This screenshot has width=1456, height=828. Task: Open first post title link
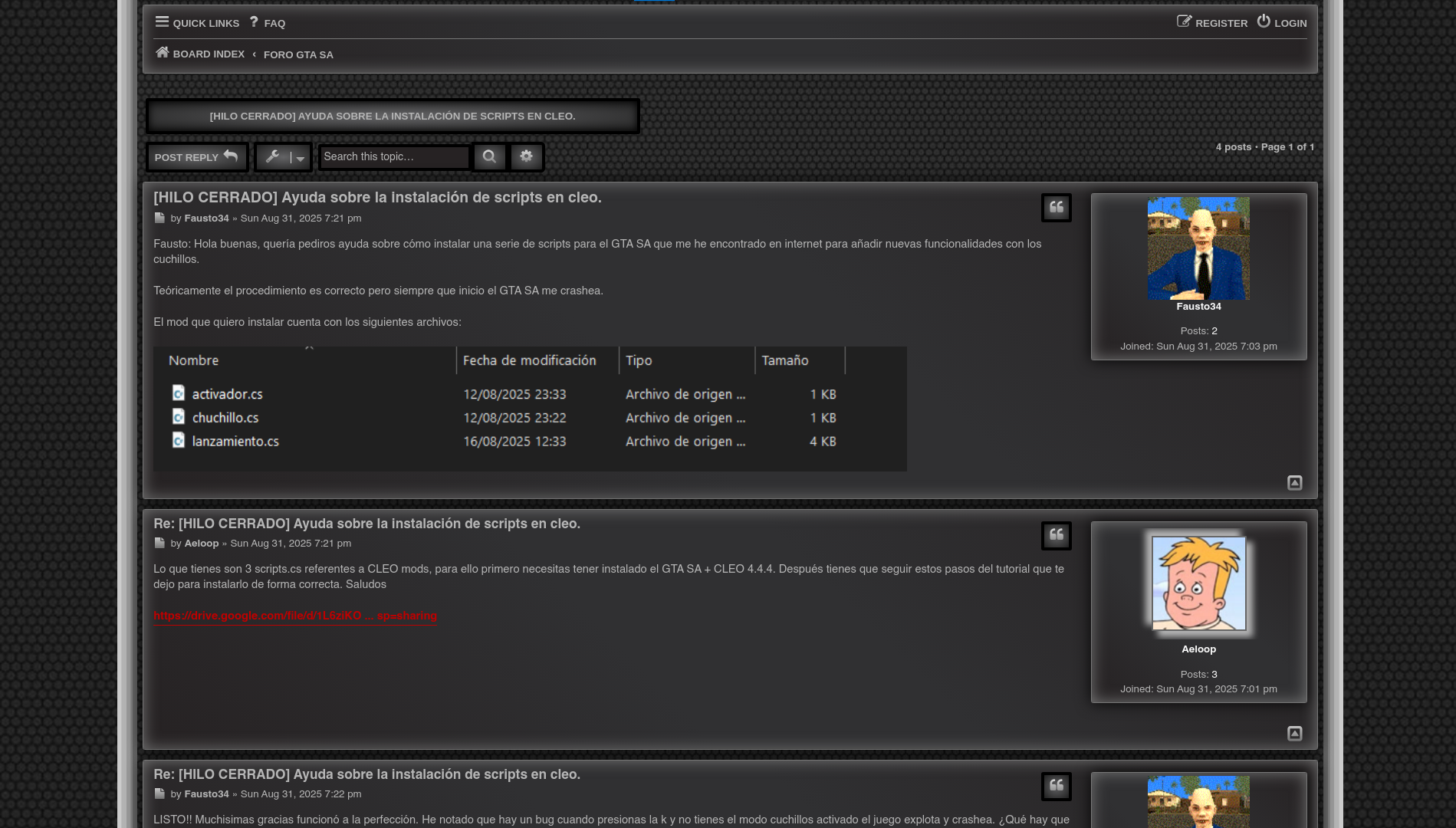tap(377, 197)
